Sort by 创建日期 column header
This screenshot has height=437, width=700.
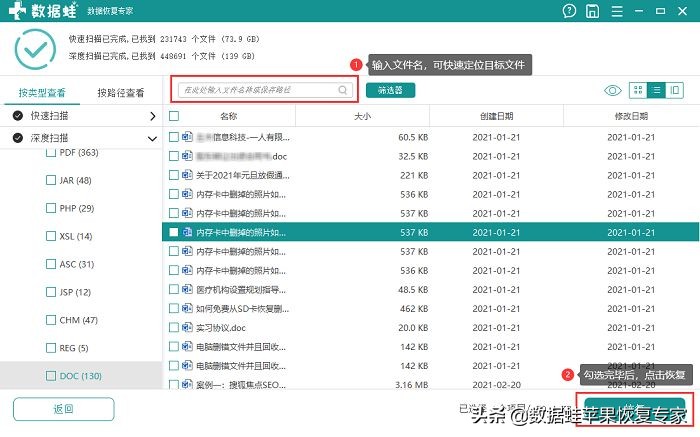pyautogui.click(x=496, y=116)
